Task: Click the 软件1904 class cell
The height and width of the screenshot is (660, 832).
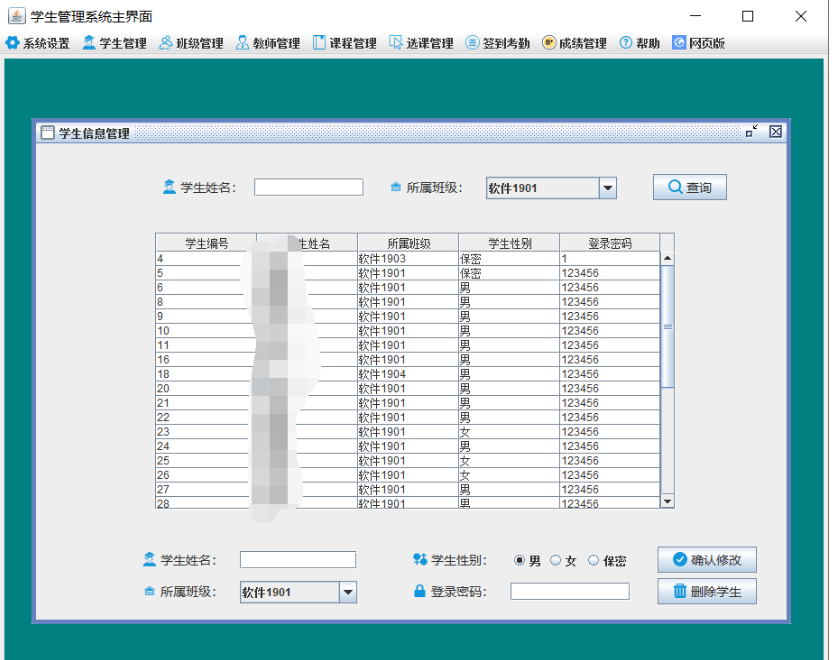Action: pos(408,374)
